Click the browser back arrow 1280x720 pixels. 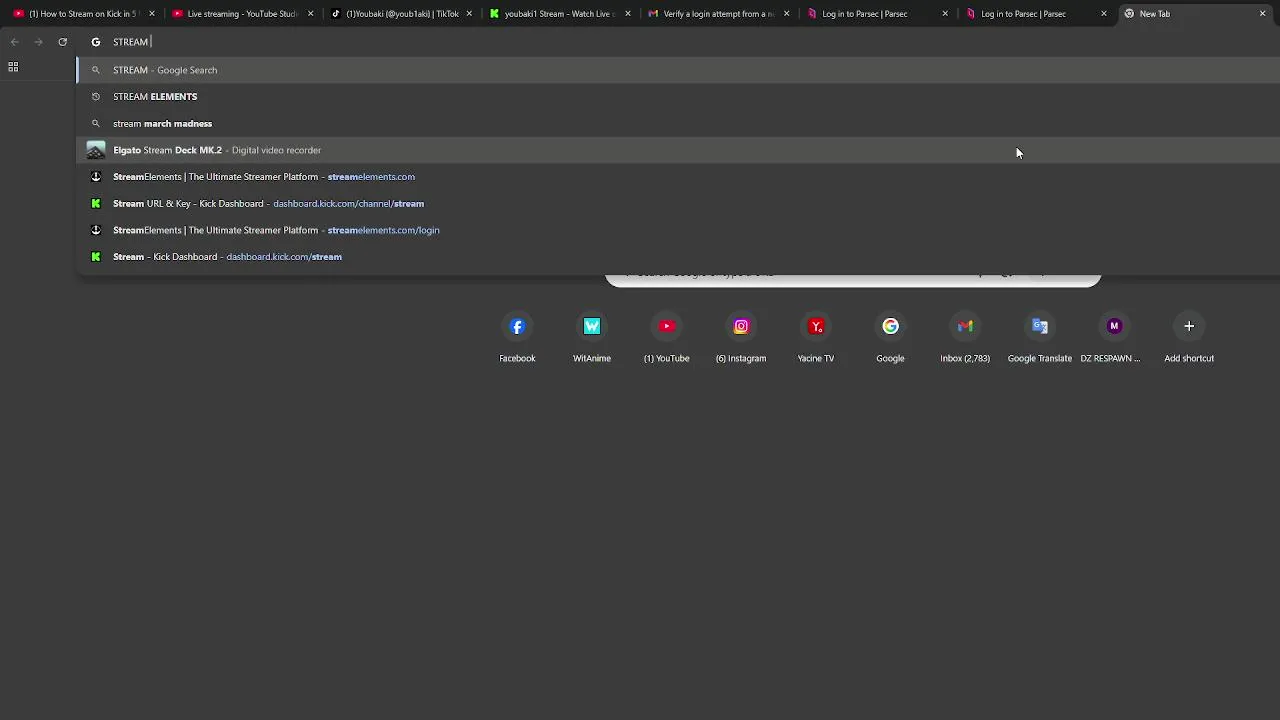[x=14, y=42]
